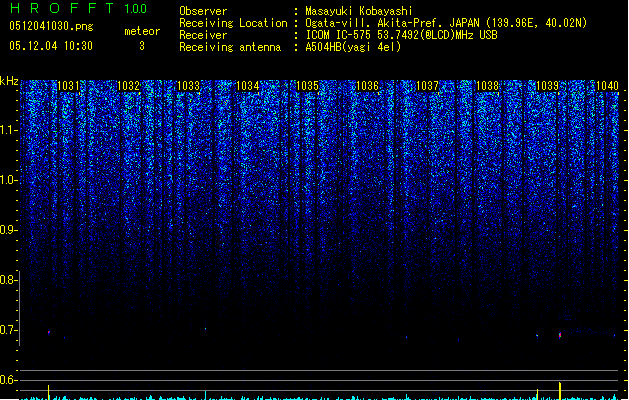Click the 1034 time marker
The width and height of the screenshot is (629, 400).
[x=248, y=86]
